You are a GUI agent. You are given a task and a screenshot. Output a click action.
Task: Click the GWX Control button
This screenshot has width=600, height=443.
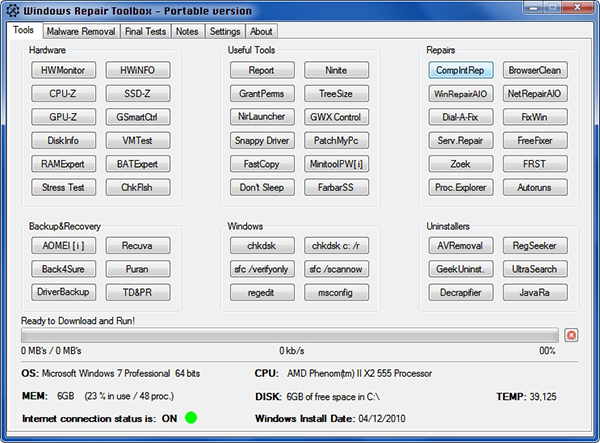[x=336, y=117]
